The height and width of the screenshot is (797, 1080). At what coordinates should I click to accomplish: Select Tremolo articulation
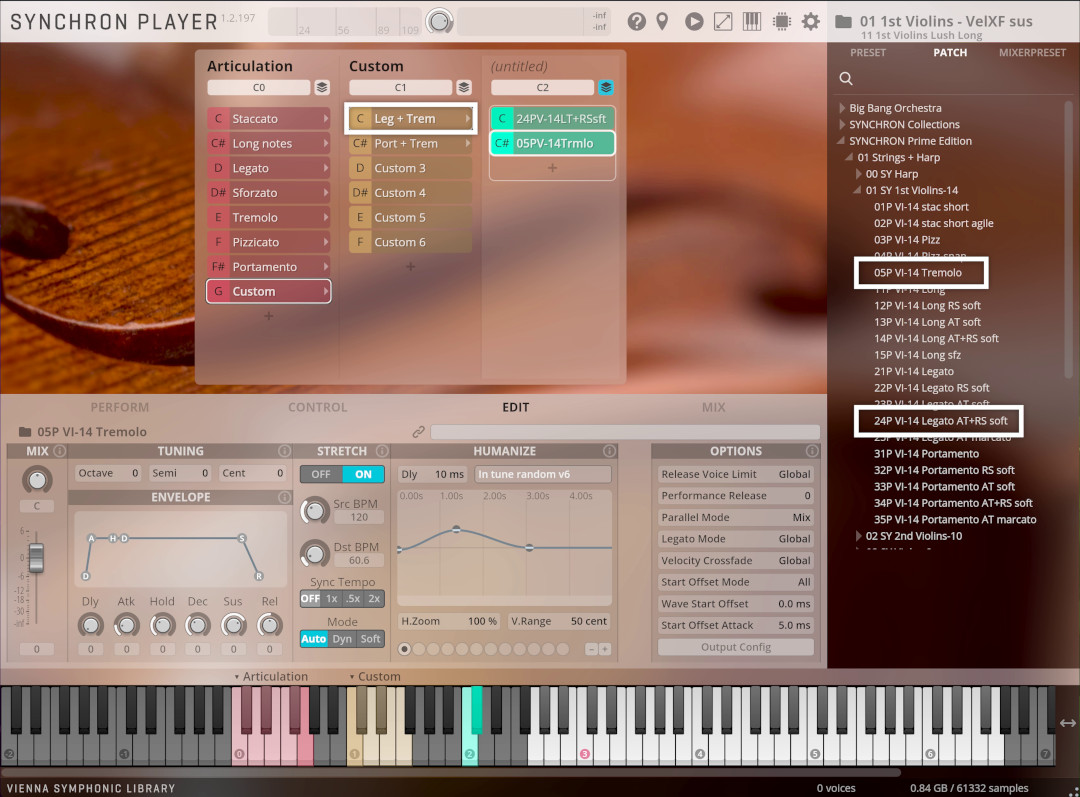(x=269, y=217)
